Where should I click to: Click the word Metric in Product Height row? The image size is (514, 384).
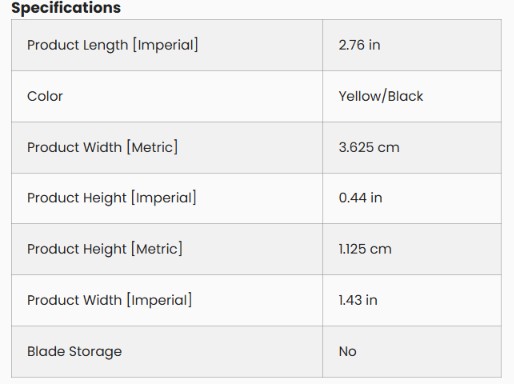(157, 249)
